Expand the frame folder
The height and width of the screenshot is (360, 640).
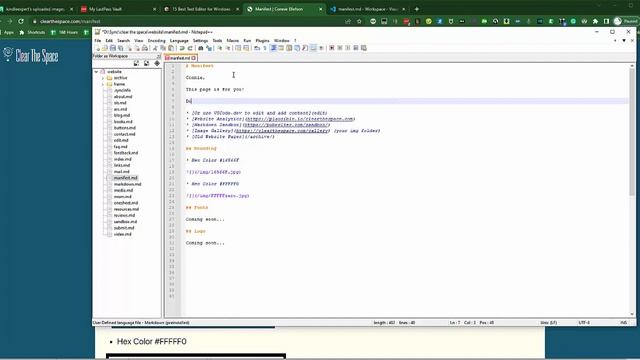tap(103, 84)
